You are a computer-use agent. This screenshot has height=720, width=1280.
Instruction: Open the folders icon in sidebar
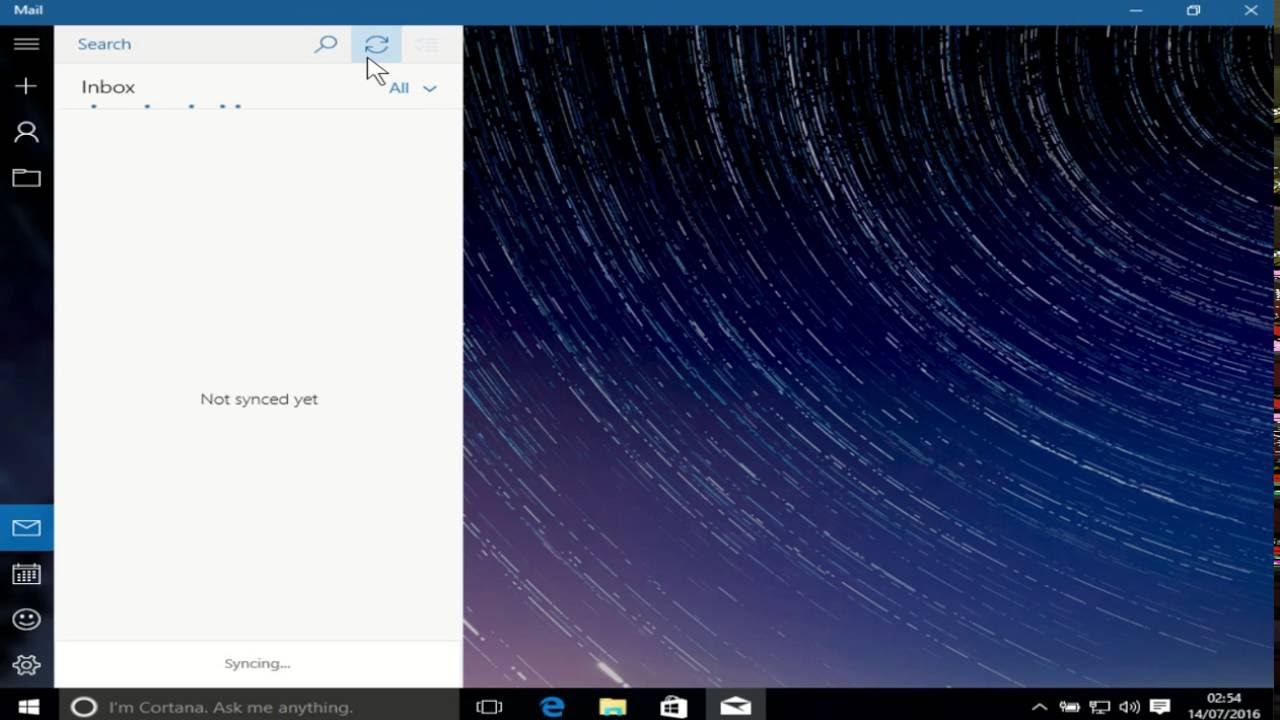27,178
